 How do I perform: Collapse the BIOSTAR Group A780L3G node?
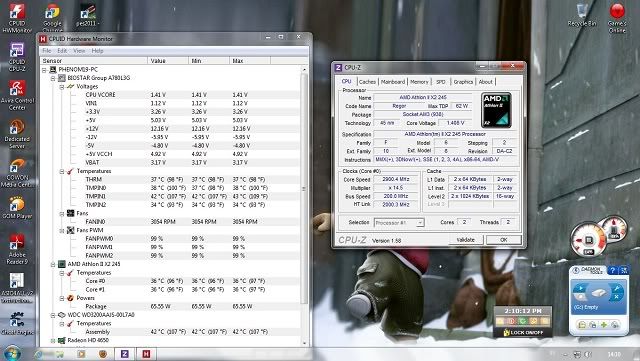53,78
